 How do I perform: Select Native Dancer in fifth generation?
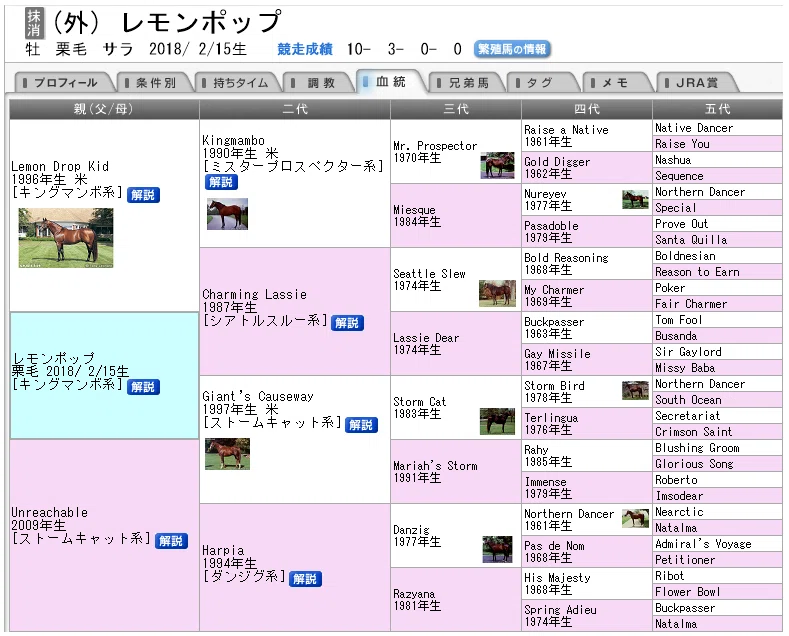[x=718, y=128]
